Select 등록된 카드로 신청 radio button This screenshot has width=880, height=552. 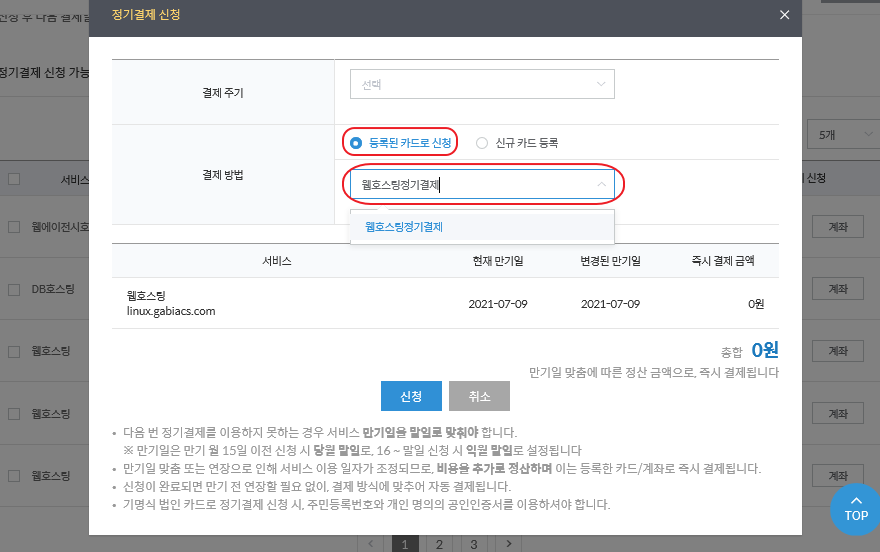[355, 143]
